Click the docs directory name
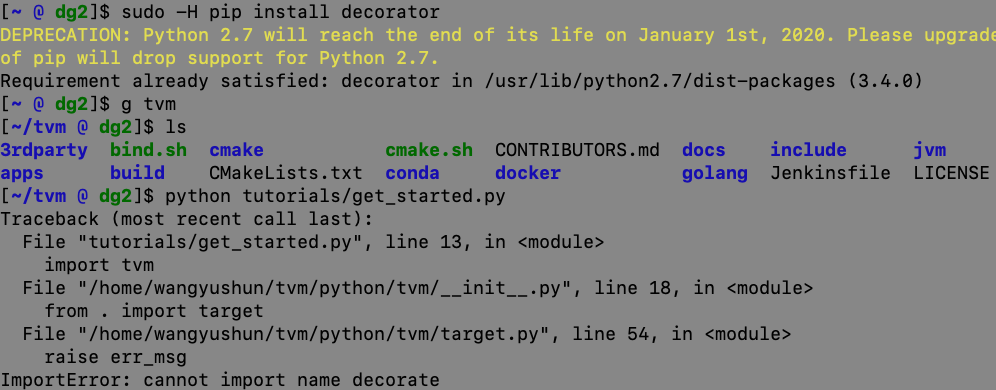 (703, 151)
